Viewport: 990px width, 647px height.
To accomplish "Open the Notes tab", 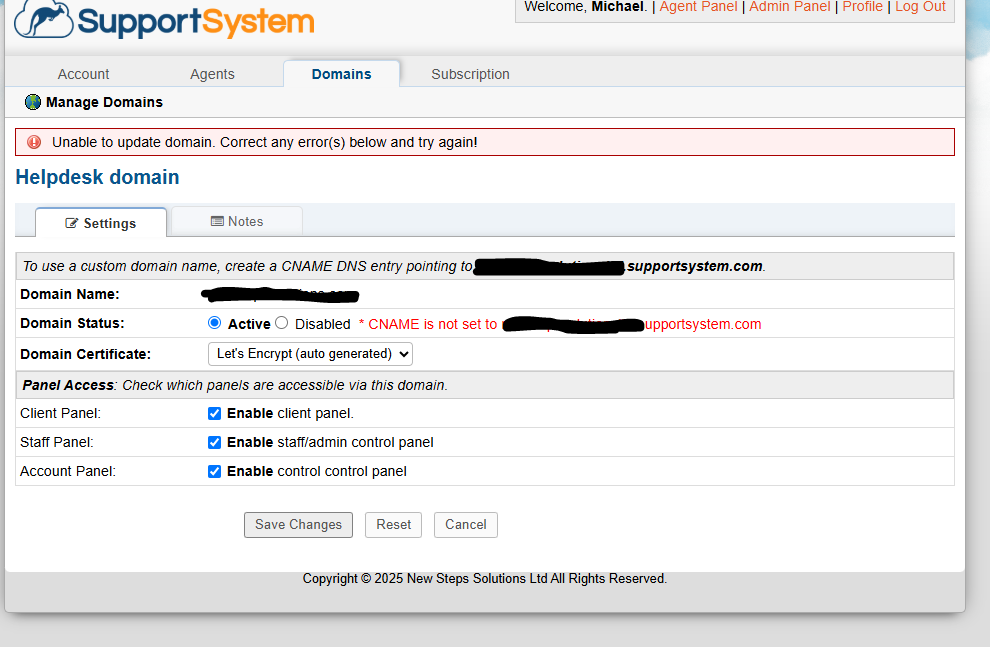I will tap(237, 221).
